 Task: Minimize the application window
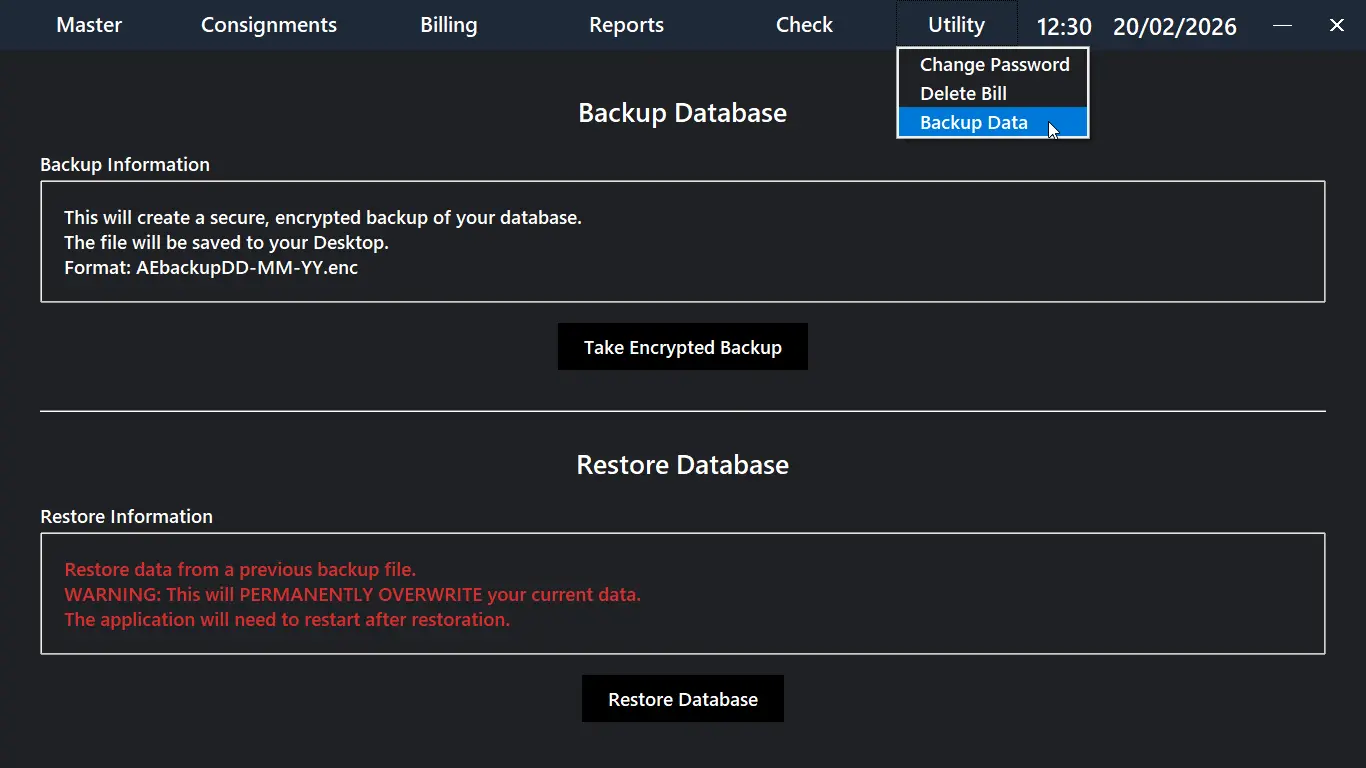(1282, 25)
